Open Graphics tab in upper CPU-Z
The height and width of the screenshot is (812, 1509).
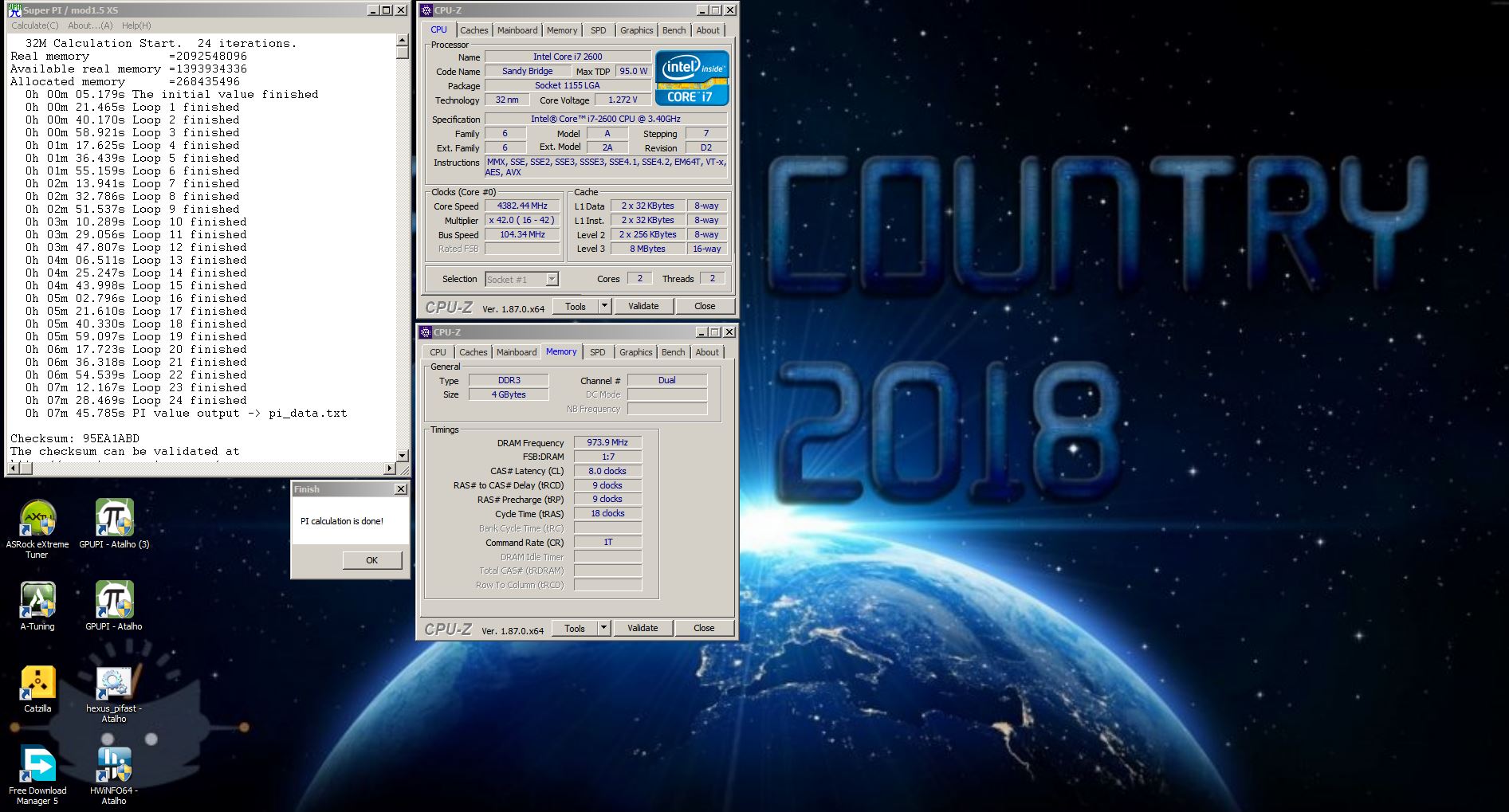637,30
